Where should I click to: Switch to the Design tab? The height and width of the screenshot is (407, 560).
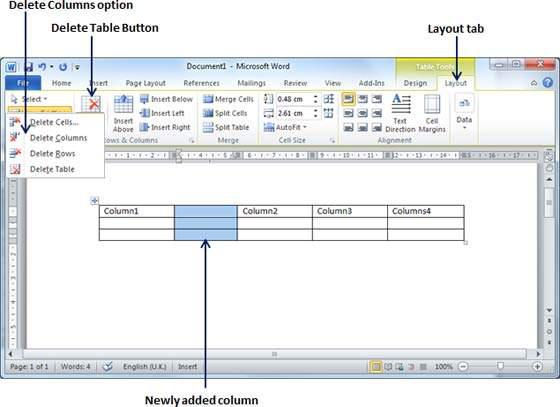[x=415, y=83]
